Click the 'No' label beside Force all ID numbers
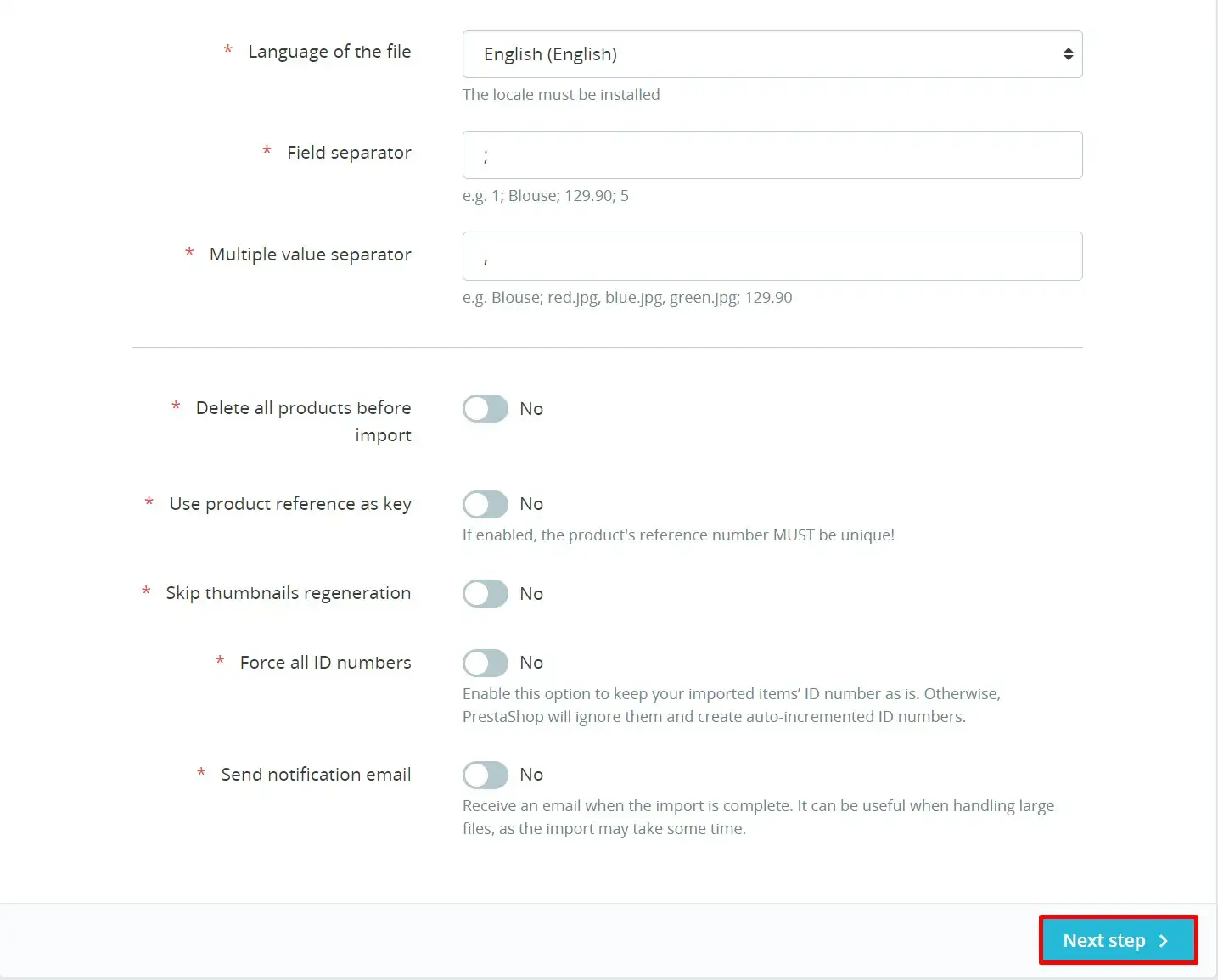 point(531,663)
